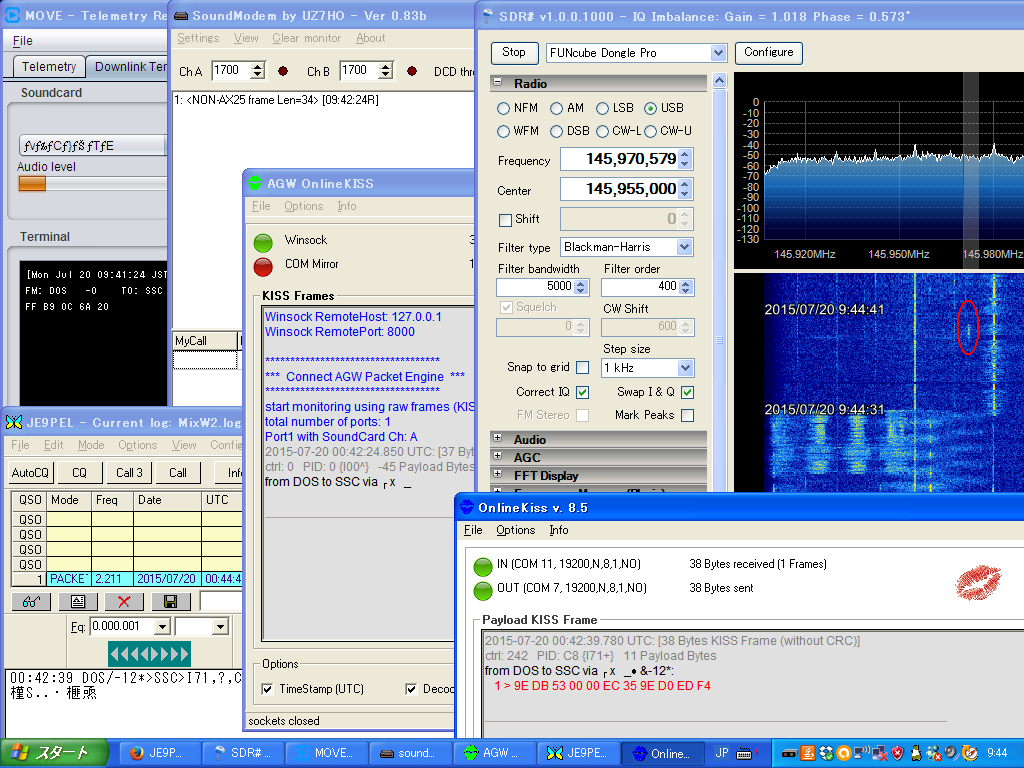Click the green Winsock status light in AGW OnlineKISS

click(x=263, y=243)
